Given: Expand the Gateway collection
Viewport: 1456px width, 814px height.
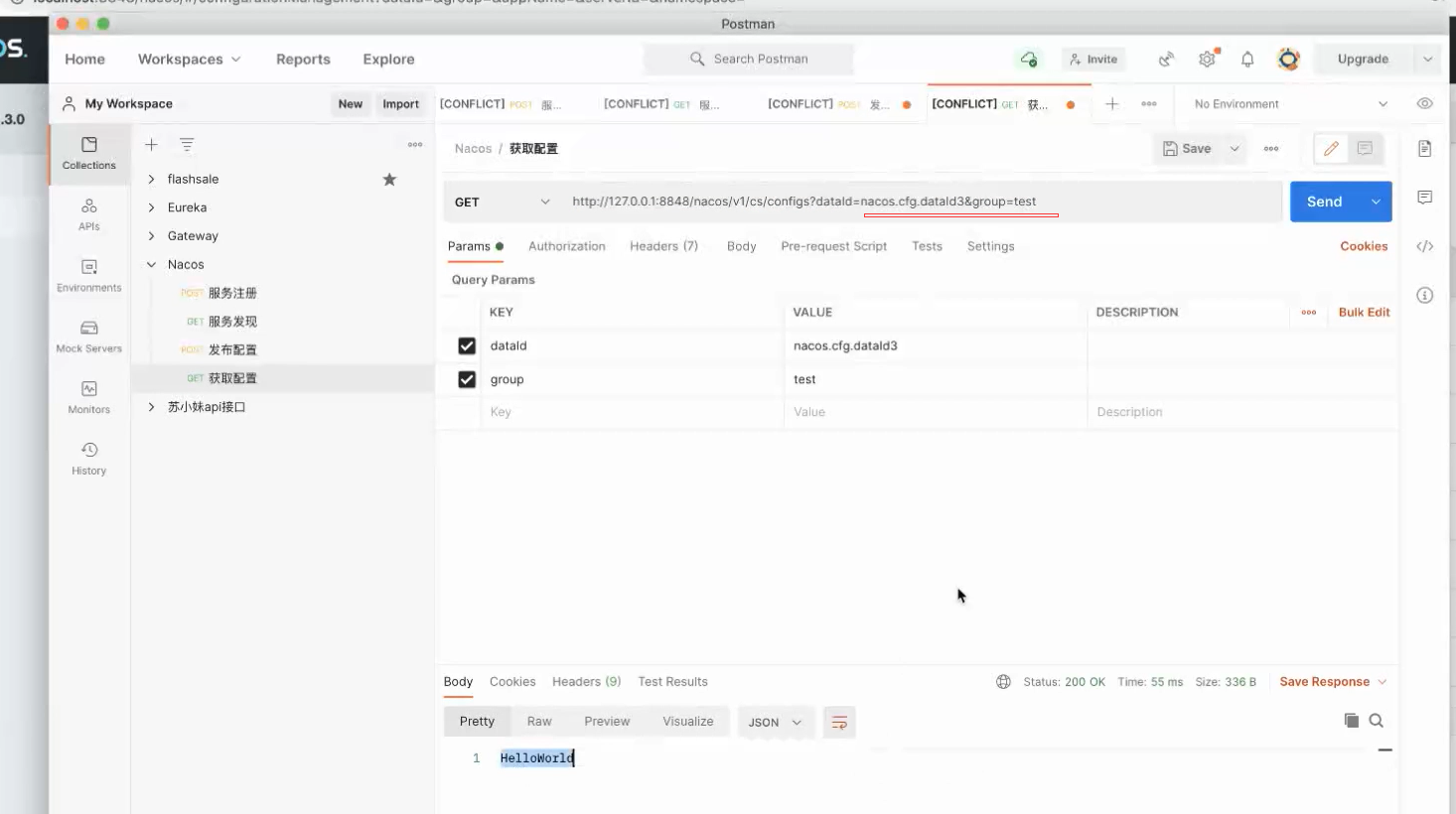Looking at the screenshot, I should 151,236.
